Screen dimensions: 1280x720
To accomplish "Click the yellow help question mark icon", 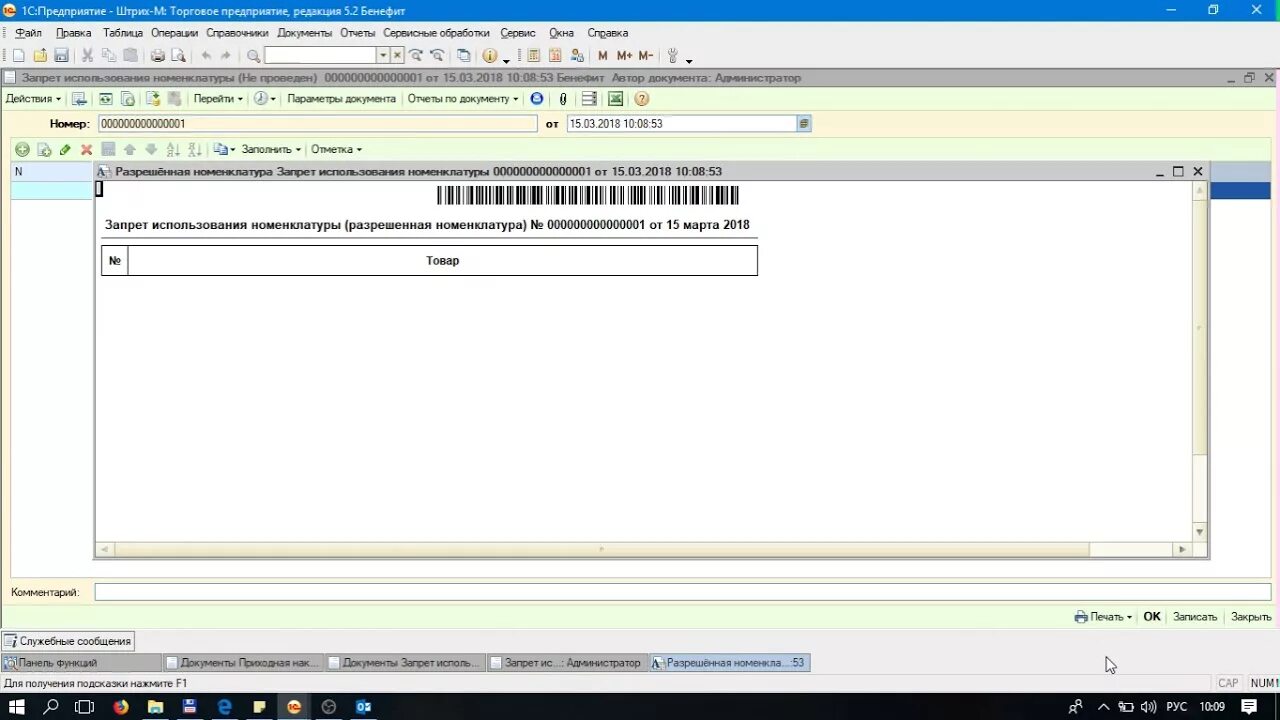I will coord(642,99).
